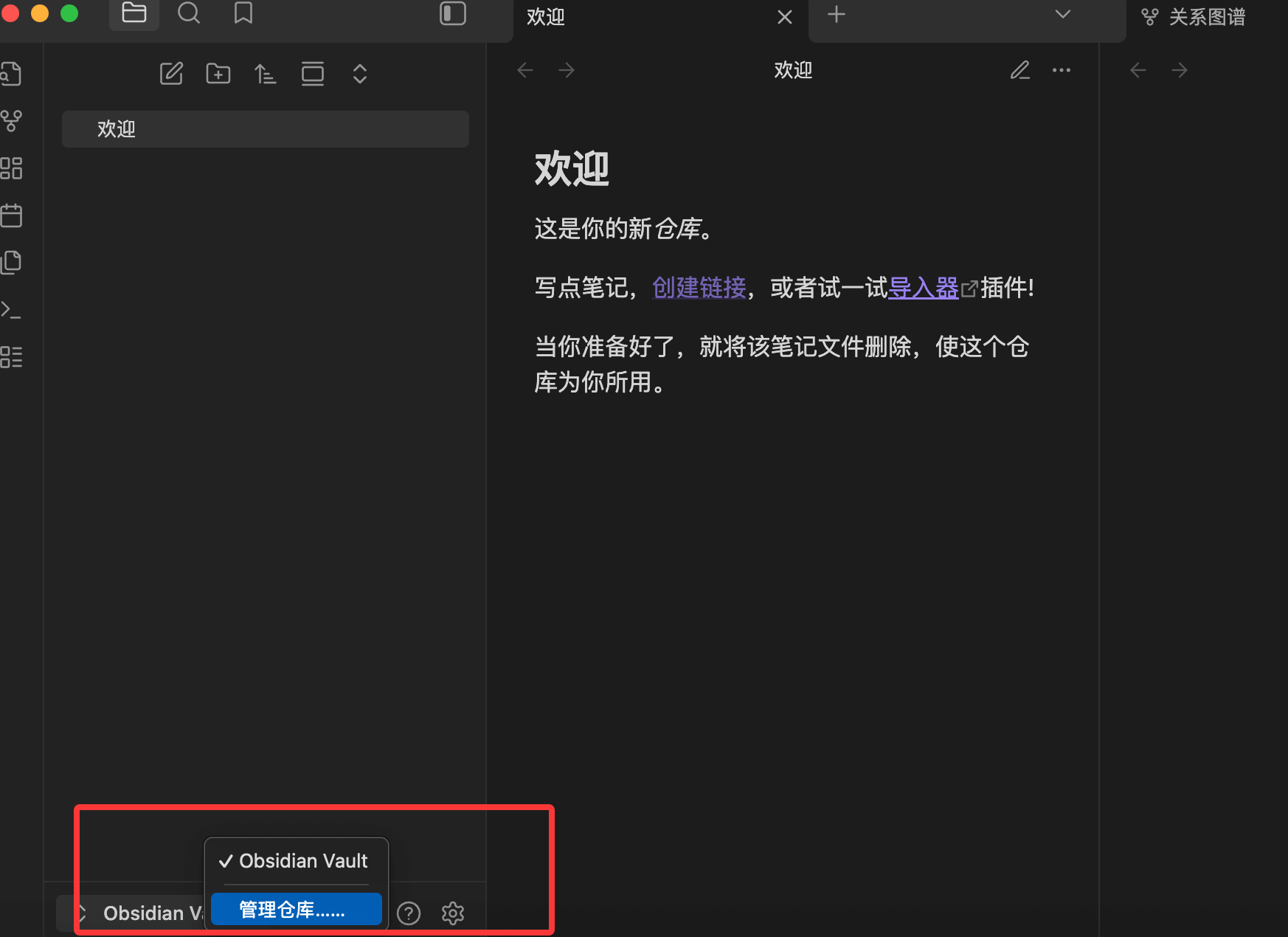Open settings with the gear icon

pyautogui.click(x=452, y=913)
